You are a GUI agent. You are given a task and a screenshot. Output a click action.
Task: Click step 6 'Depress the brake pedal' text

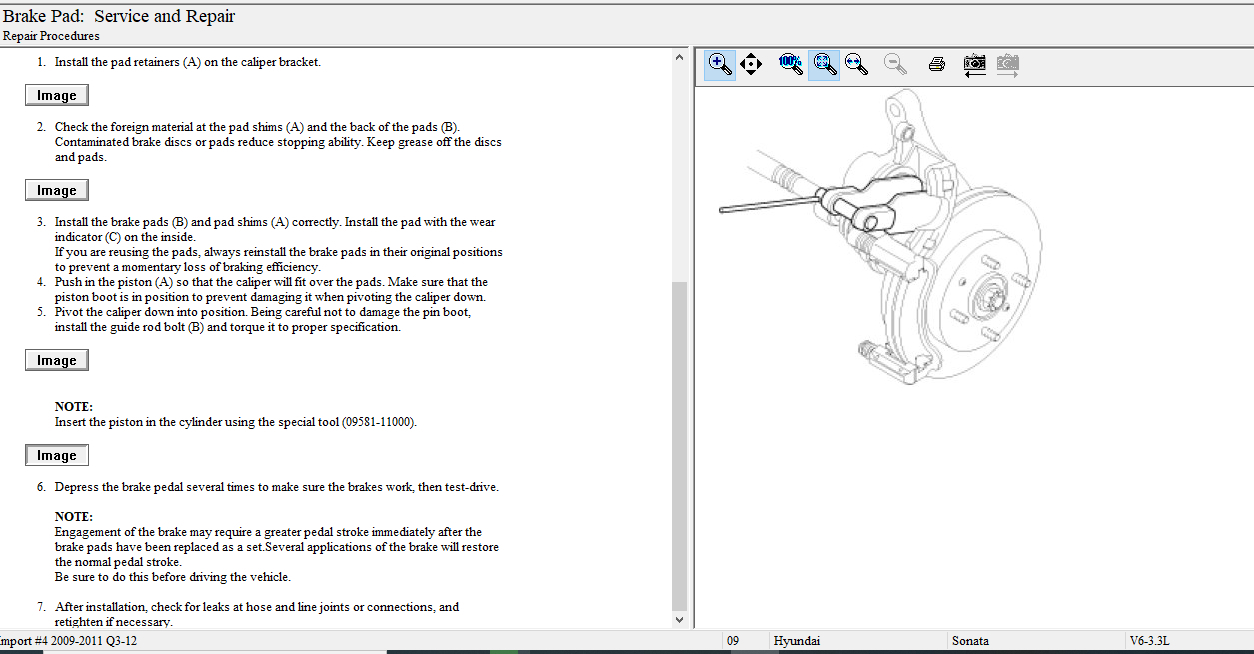[276, 487]
